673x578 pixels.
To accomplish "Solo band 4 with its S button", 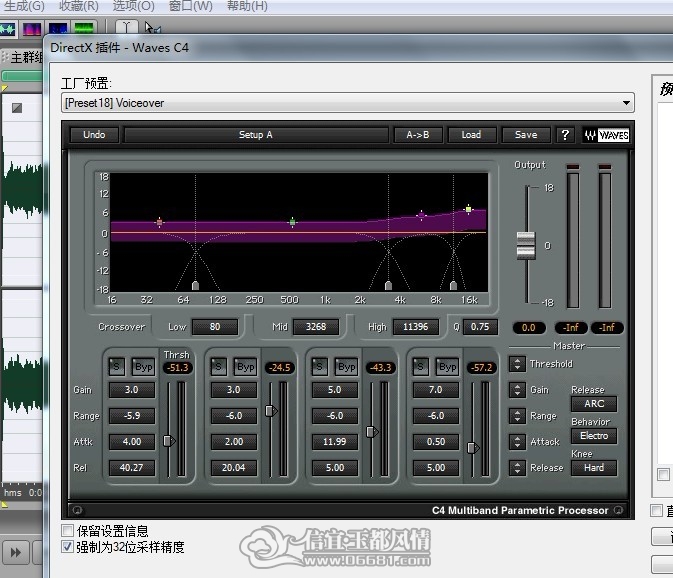I will click(x=420, y=366).
